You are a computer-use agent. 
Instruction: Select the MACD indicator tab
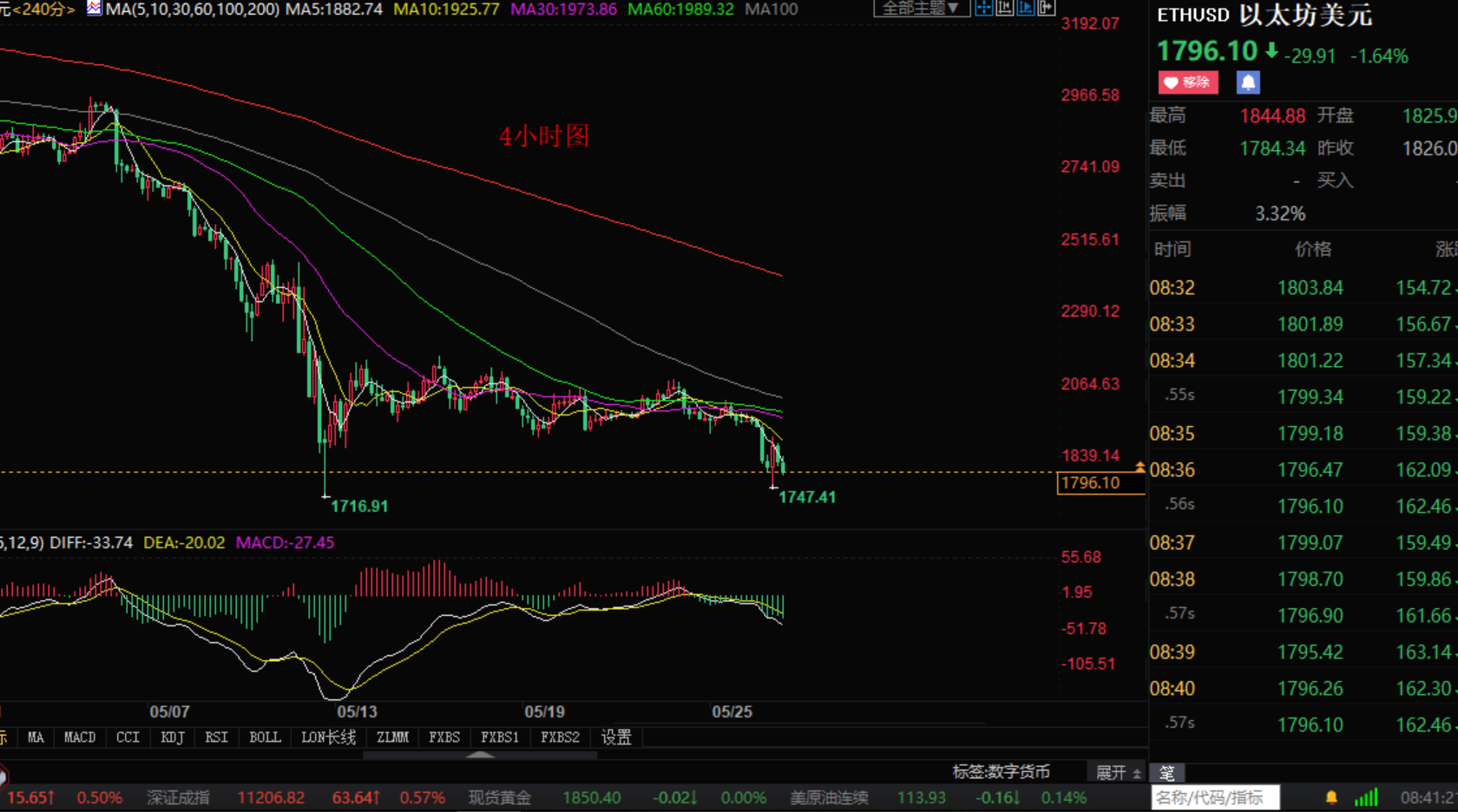coord(80,737)
